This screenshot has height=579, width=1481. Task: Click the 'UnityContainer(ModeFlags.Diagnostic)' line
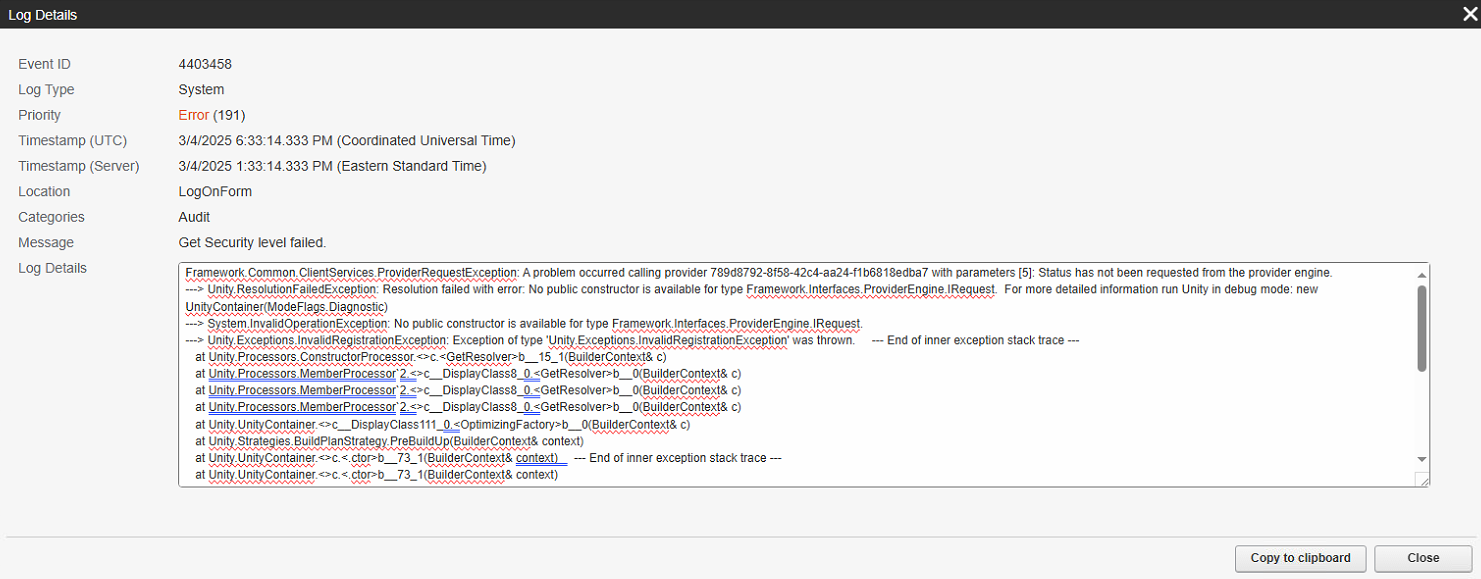tap(286, 306)
